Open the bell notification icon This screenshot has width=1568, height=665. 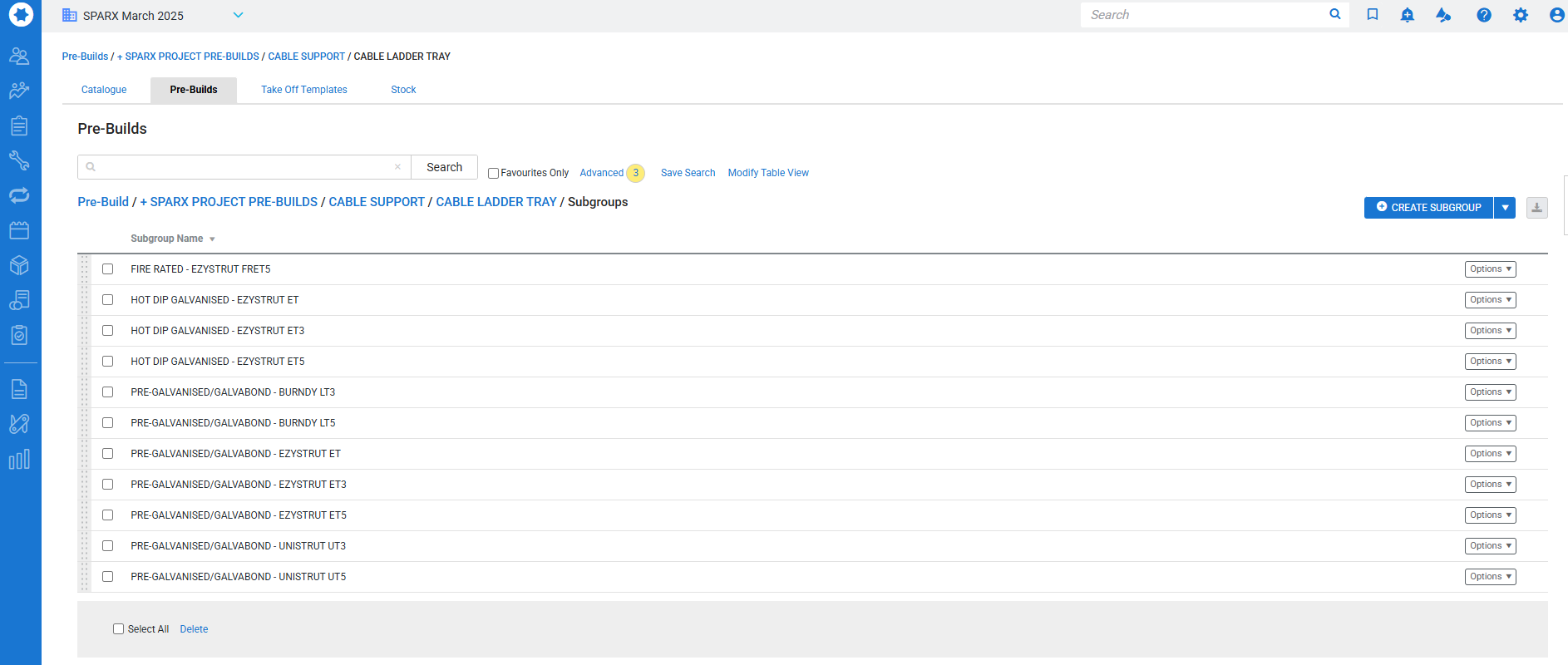pos(1407,15)
